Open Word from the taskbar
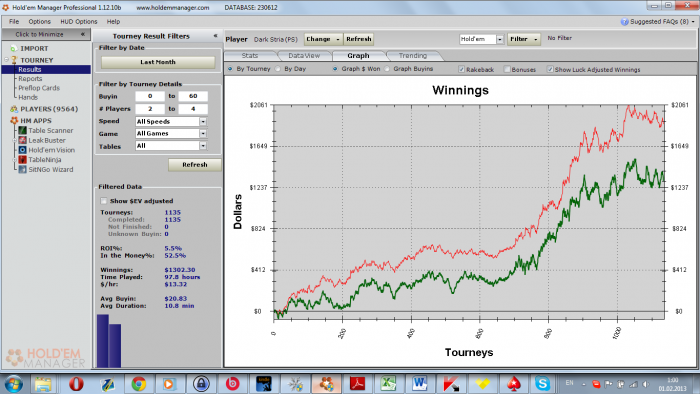This screenshot has width=700, height=394. click(420, 384)
